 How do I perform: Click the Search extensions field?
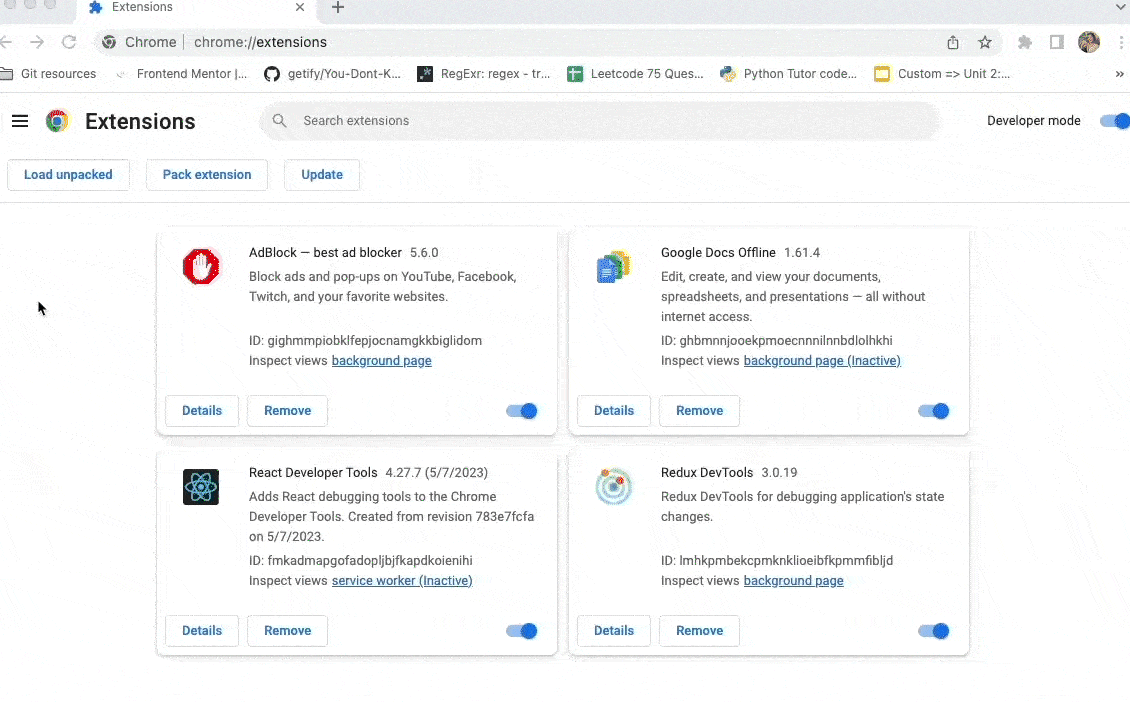pyautogui.click(x=600, y=121)
